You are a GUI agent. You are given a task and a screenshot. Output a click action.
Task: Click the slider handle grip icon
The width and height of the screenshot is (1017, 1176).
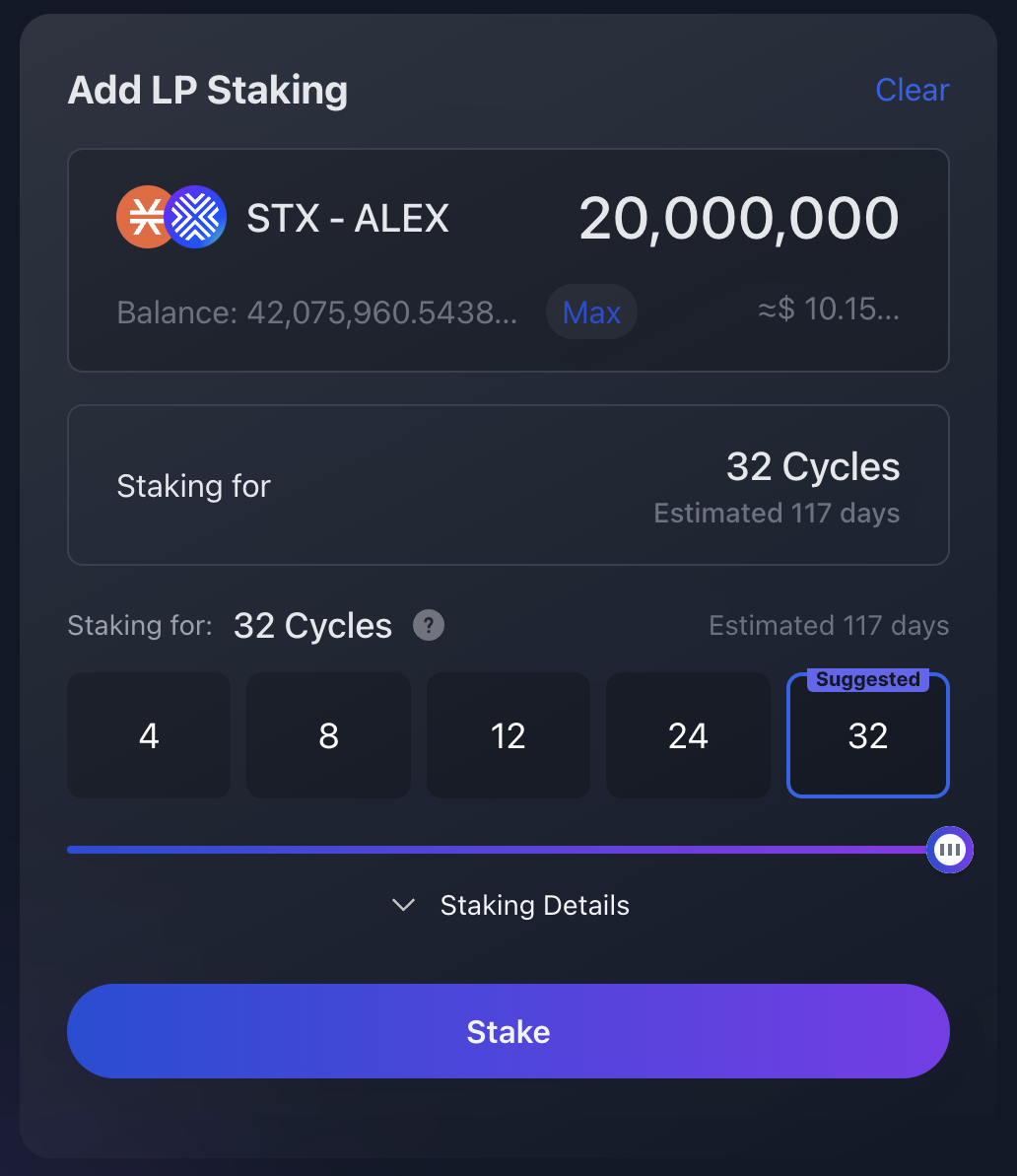pos(950,849)
